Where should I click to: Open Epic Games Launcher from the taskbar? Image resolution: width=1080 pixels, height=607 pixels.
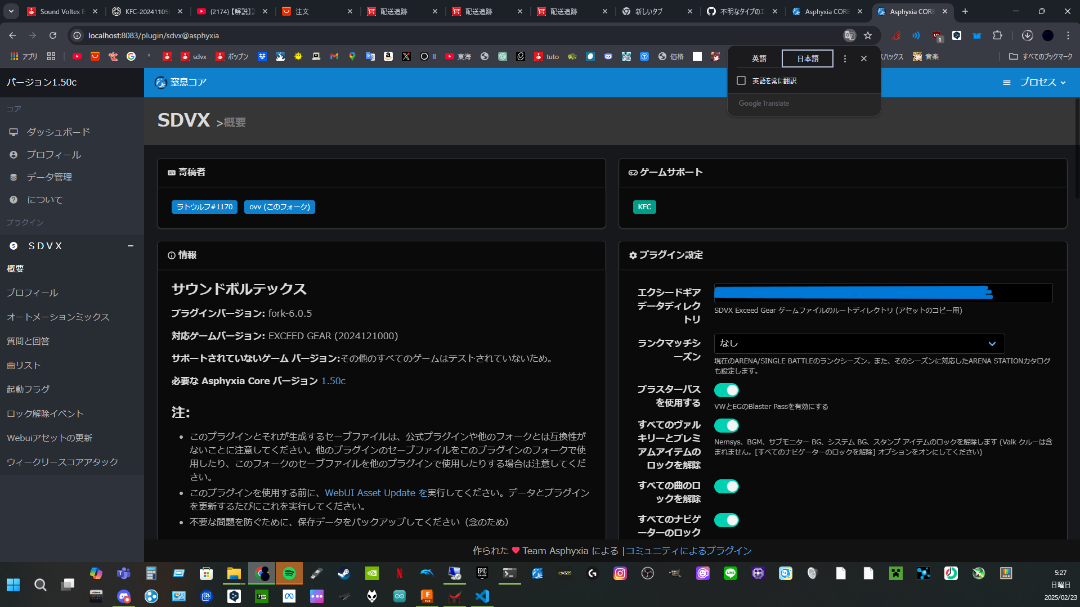(x=482, y=573)
